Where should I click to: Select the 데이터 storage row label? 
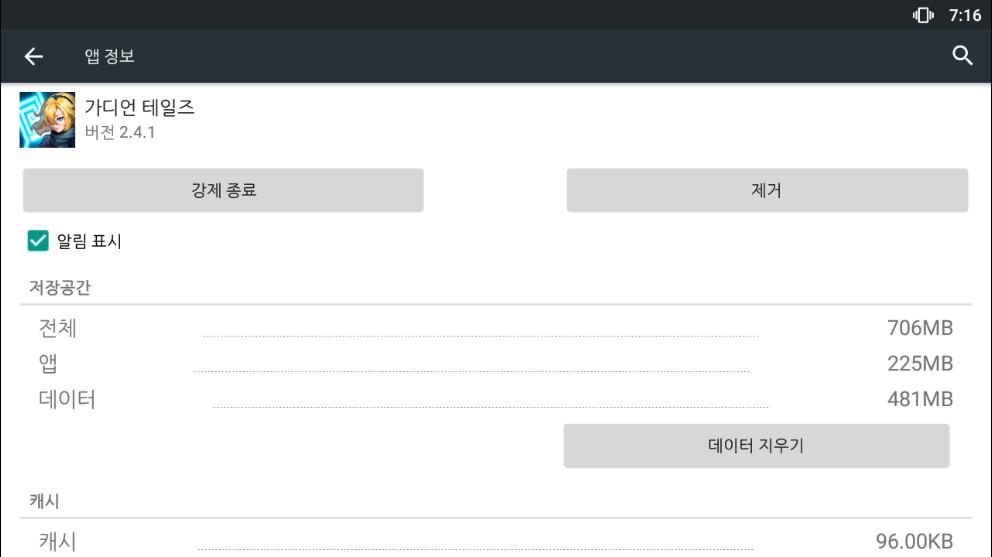pos(67,400)
